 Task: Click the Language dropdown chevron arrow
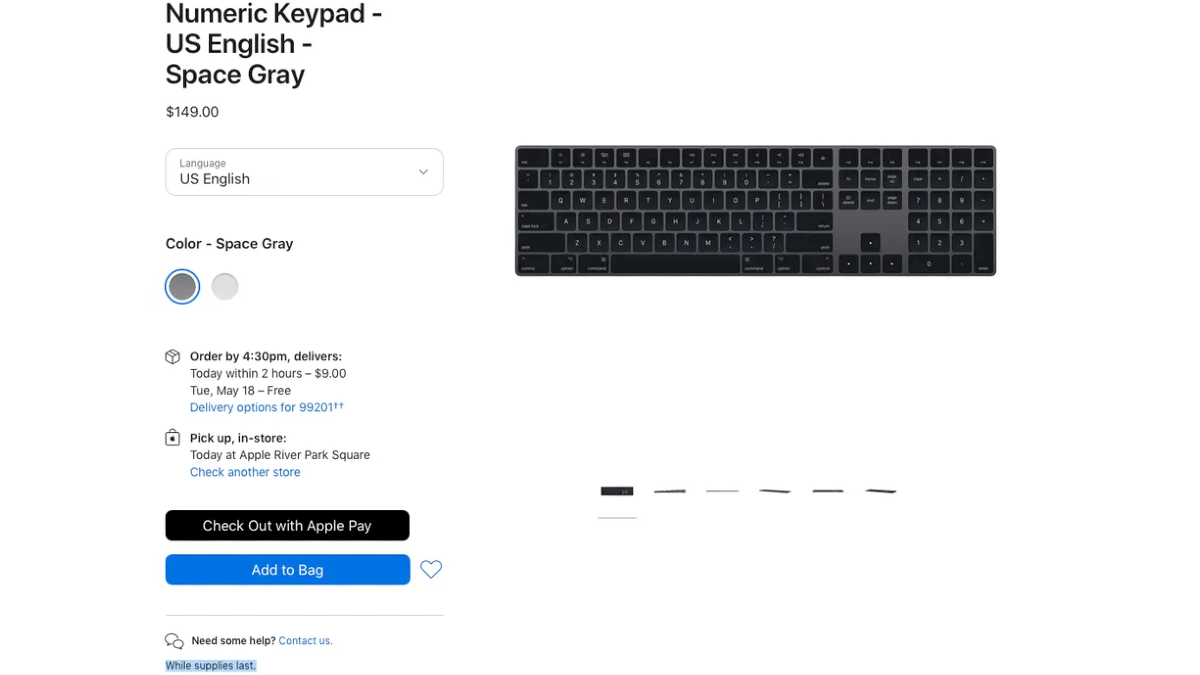click(423, 172)
